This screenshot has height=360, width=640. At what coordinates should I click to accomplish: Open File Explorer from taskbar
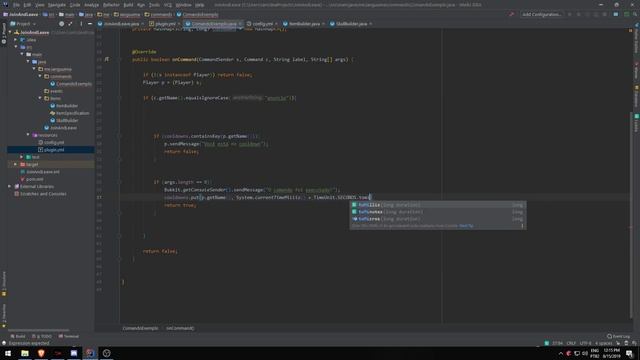pos(25,353)
